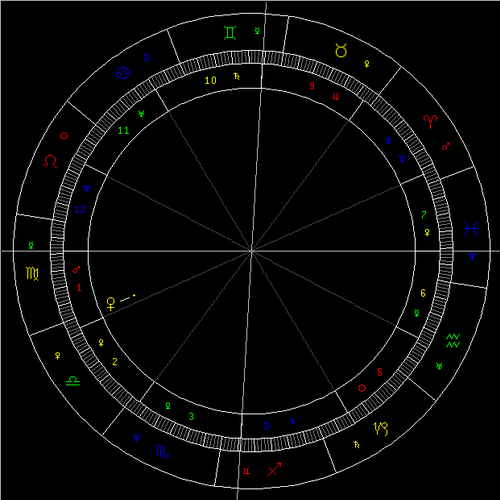This screenshot has height=500, width=500.
Task: Click the yellow Capricorn sign glyph
Action: pyautogui.click(x=381, y=429)
